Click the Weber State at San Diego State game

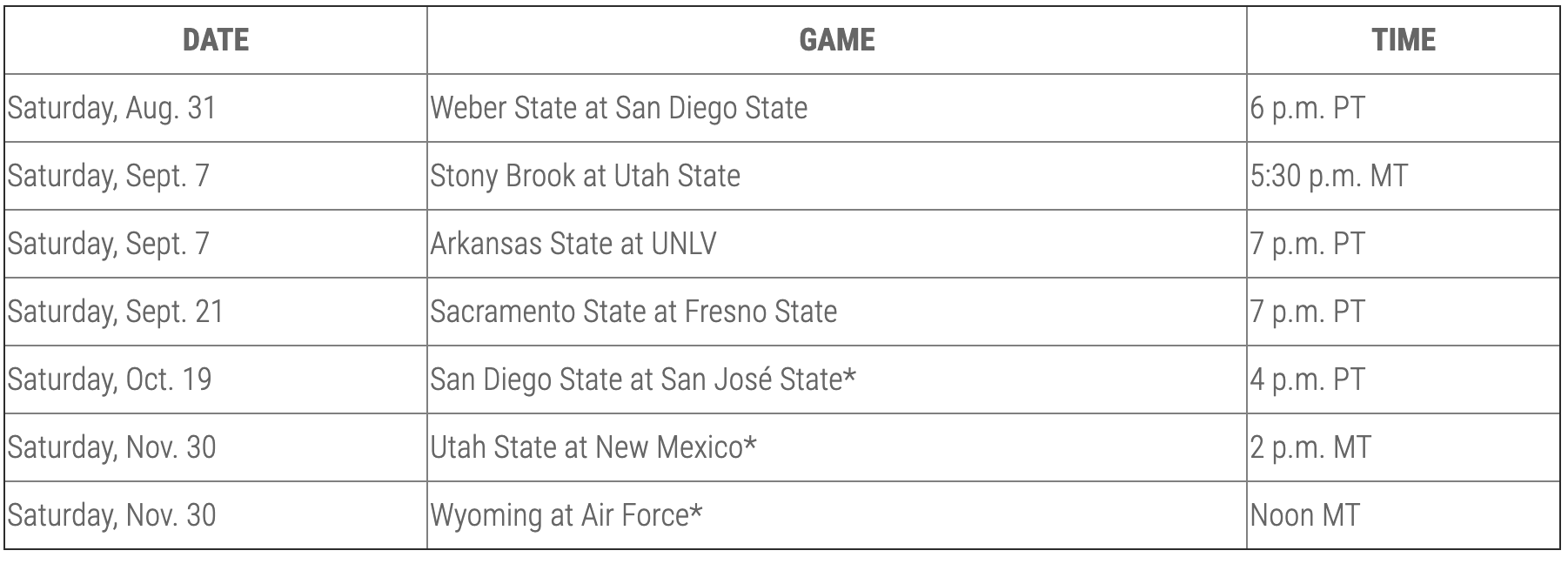(619, 108)
